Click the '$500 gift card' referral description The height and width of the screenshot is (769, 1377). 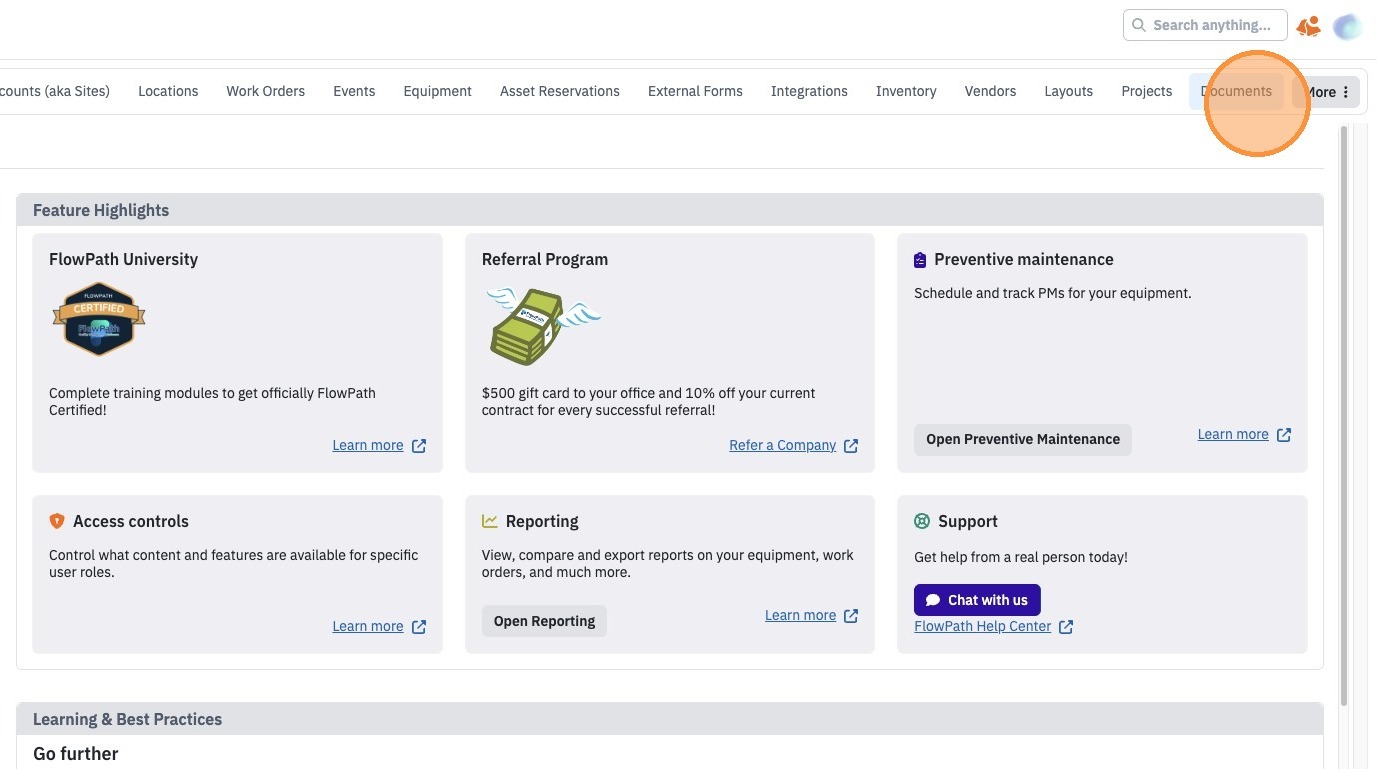pos(648,402)
